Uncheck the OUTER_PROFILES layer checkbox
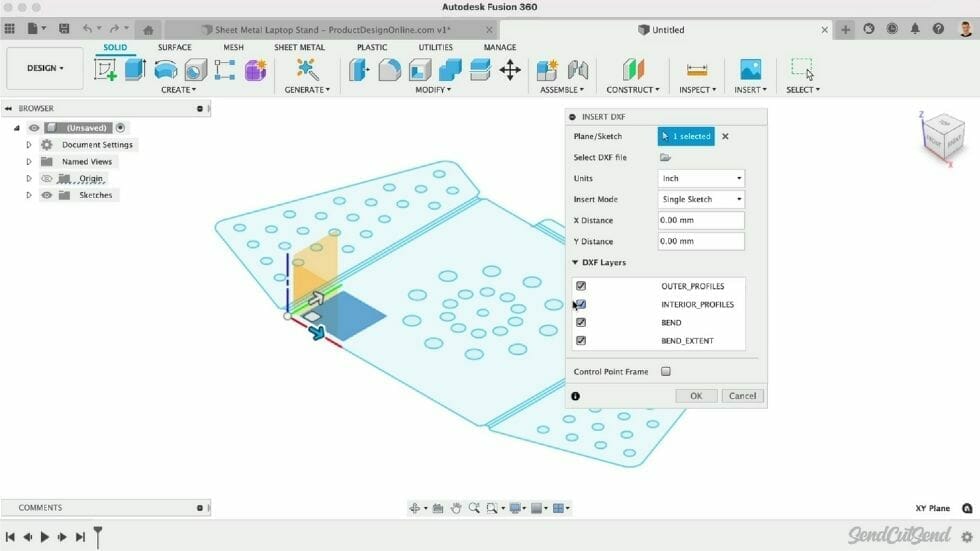The width and height of the screenshot is (980, 551). tap(581, 286)
